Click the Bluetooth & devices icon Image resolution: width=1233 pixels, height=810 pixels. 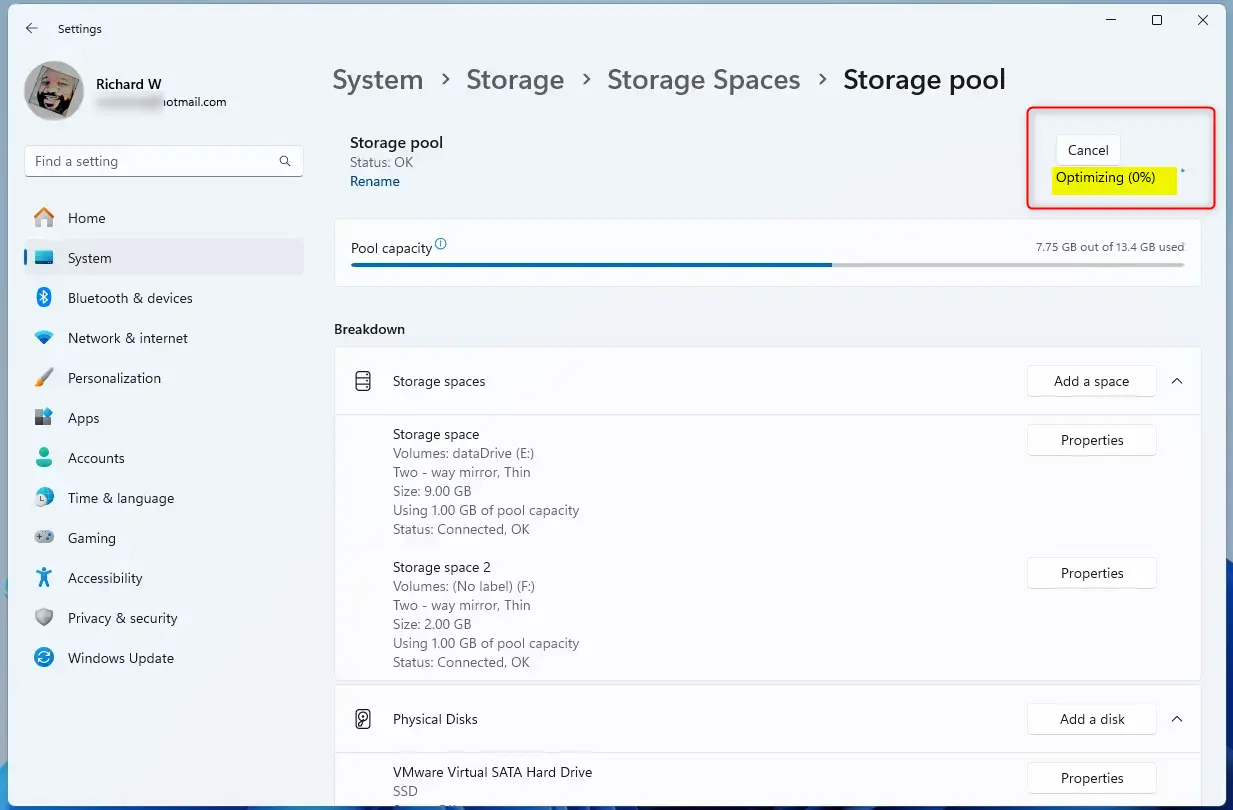(44, 298)
